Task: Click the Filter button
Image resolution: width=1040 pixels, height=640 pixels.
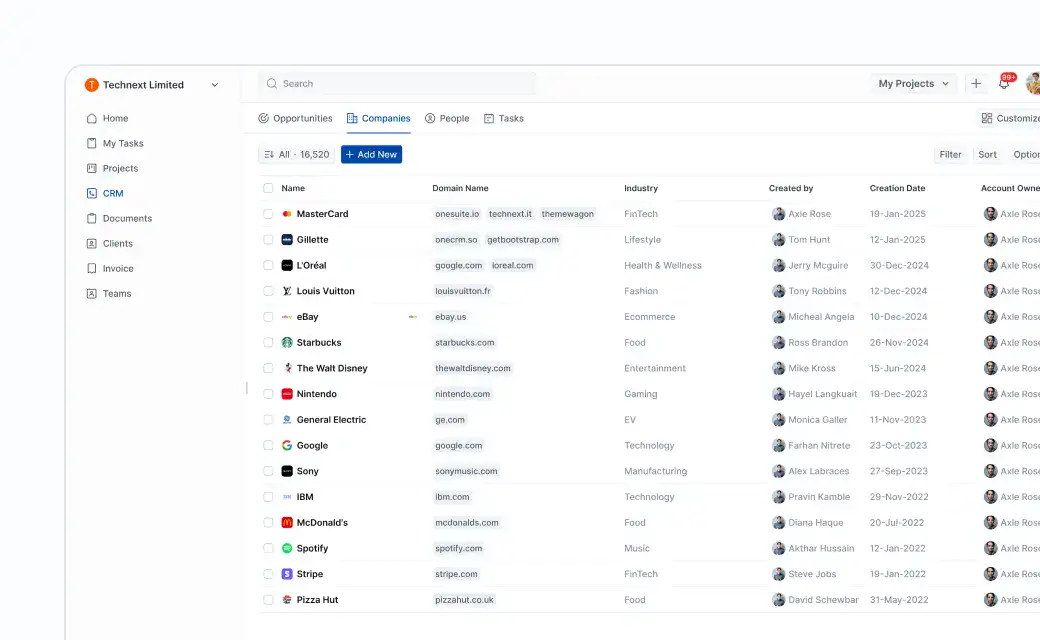Action: click(x=950, y=154)
